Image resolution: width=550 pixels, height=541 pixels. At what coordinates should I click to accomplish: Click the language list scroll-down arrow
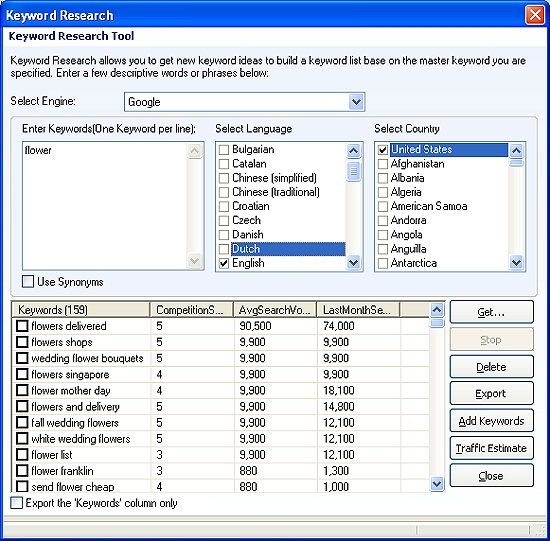[353, 262]
